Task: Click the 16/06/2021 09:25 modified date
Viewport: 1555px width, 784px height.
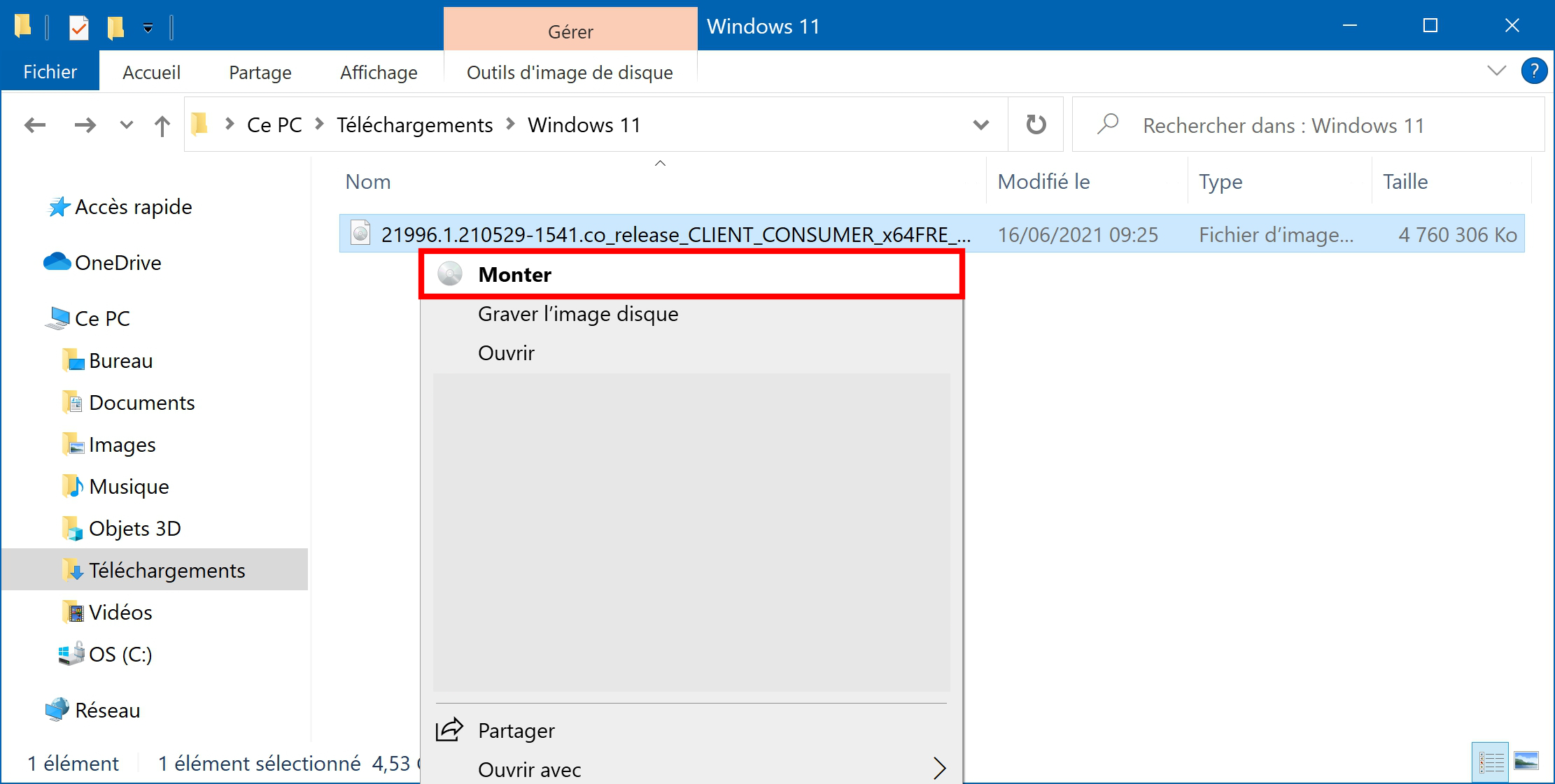Action: [1078, 234]
